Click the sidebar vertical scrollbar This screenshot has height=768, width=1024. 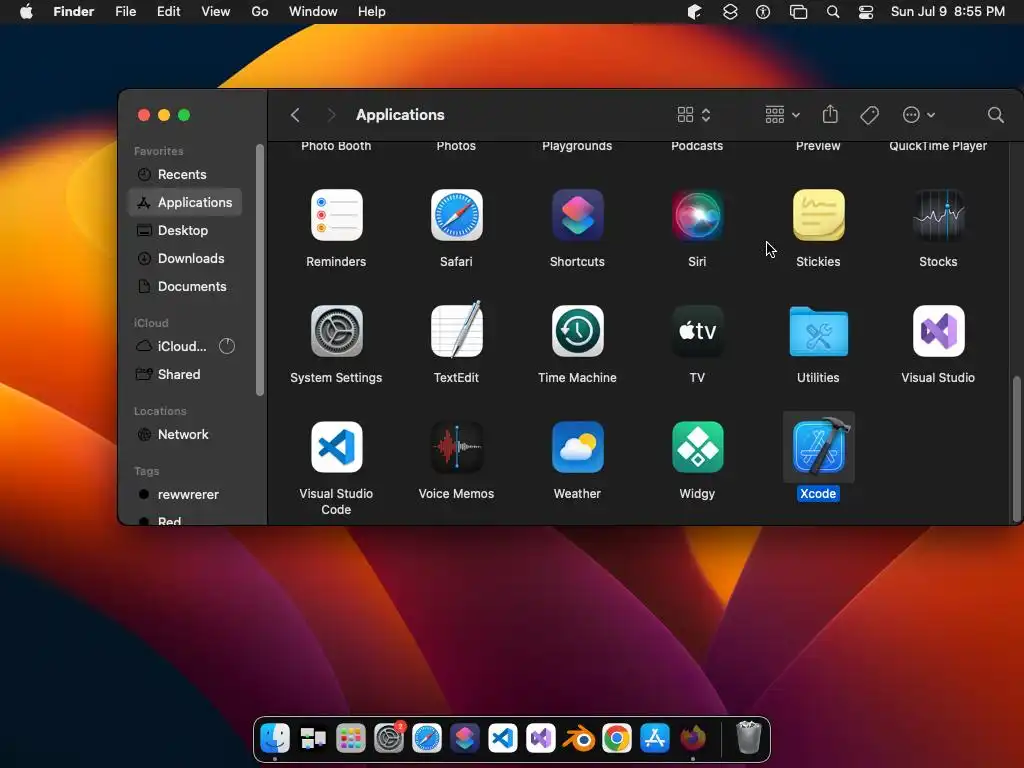point(260,270)
